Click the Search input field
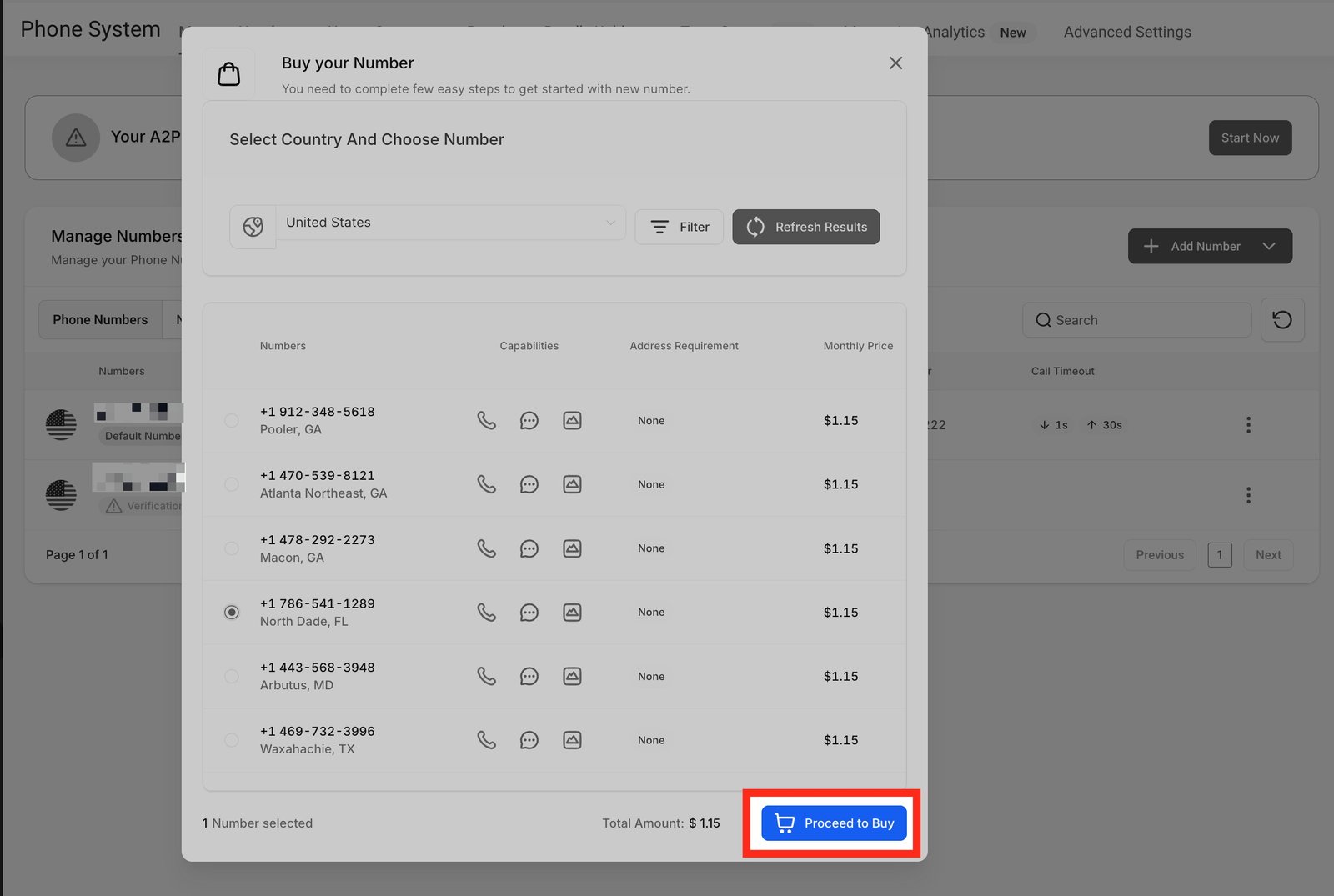Image resolution: width=1334 pixels, height=896 pixels. (1136, 320)
